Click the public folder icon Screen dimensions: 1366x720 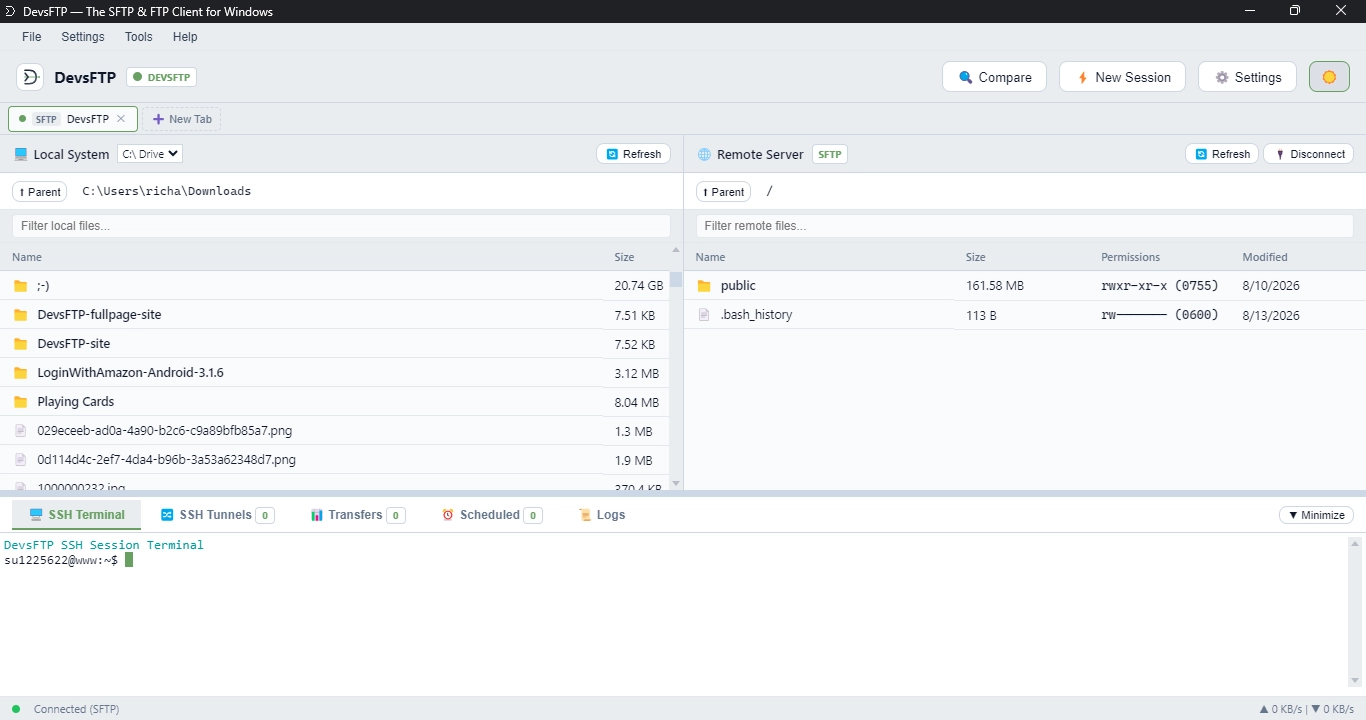[704, 286]
